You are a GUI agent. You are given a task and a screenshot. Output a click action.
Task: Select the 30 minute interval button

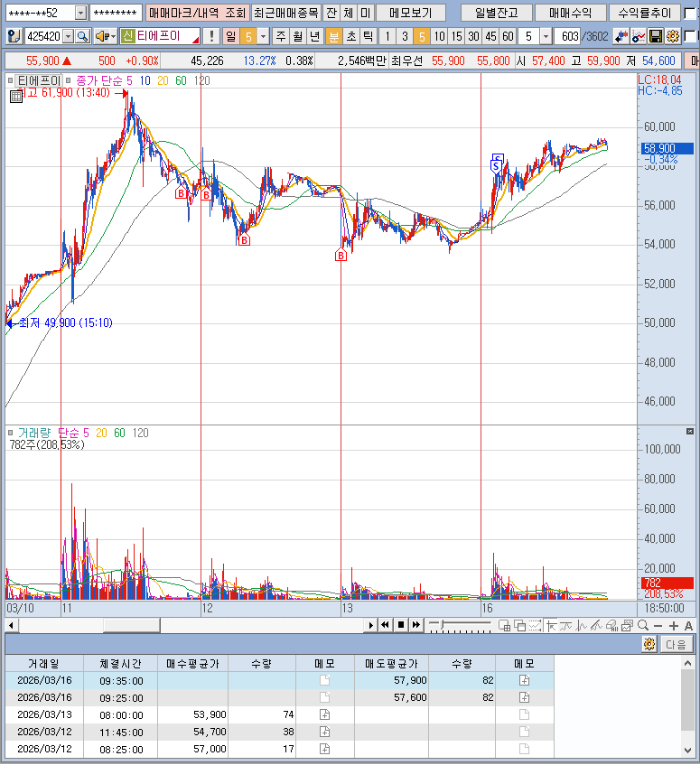click(473, 36)
